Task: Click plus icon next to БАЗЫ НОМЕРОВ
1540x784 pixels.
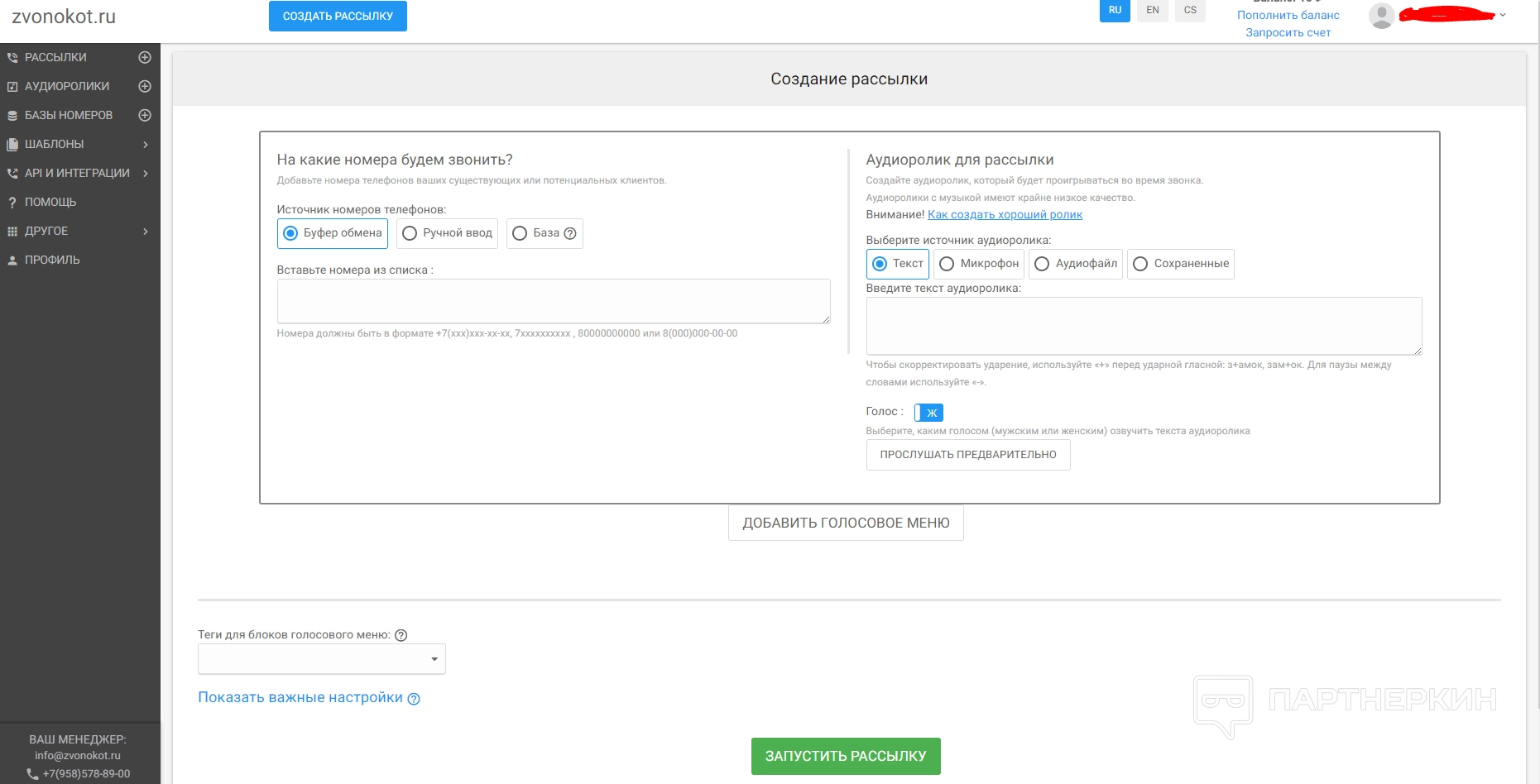Action: (x=145, y=116)
